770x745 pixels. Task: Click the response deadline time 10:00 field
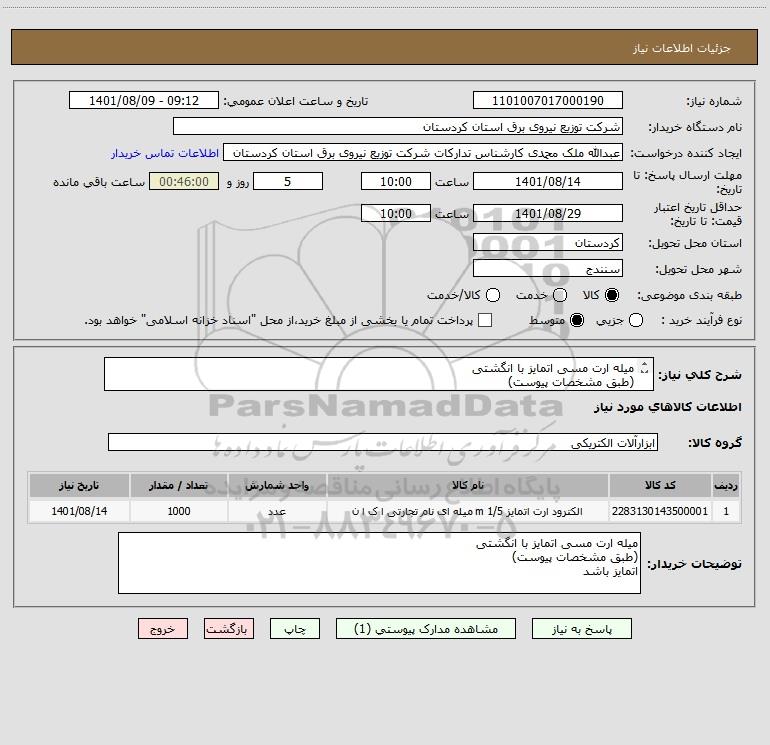pyautogui.click(x=396, y=181)
